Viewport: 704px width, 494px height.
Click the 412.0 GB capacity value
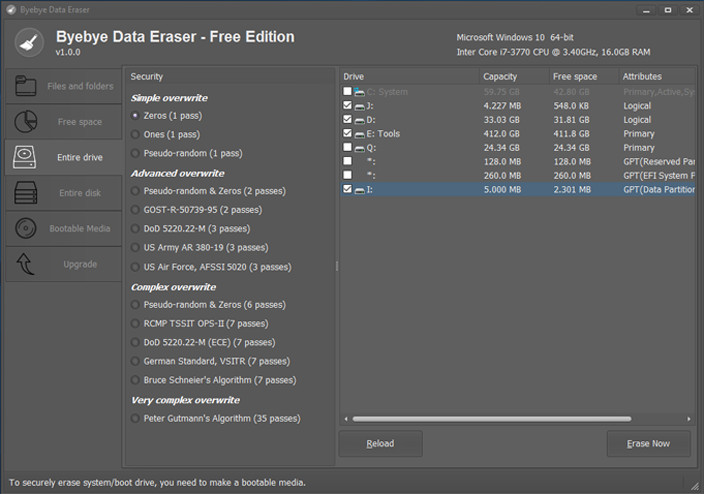point(501,134)
